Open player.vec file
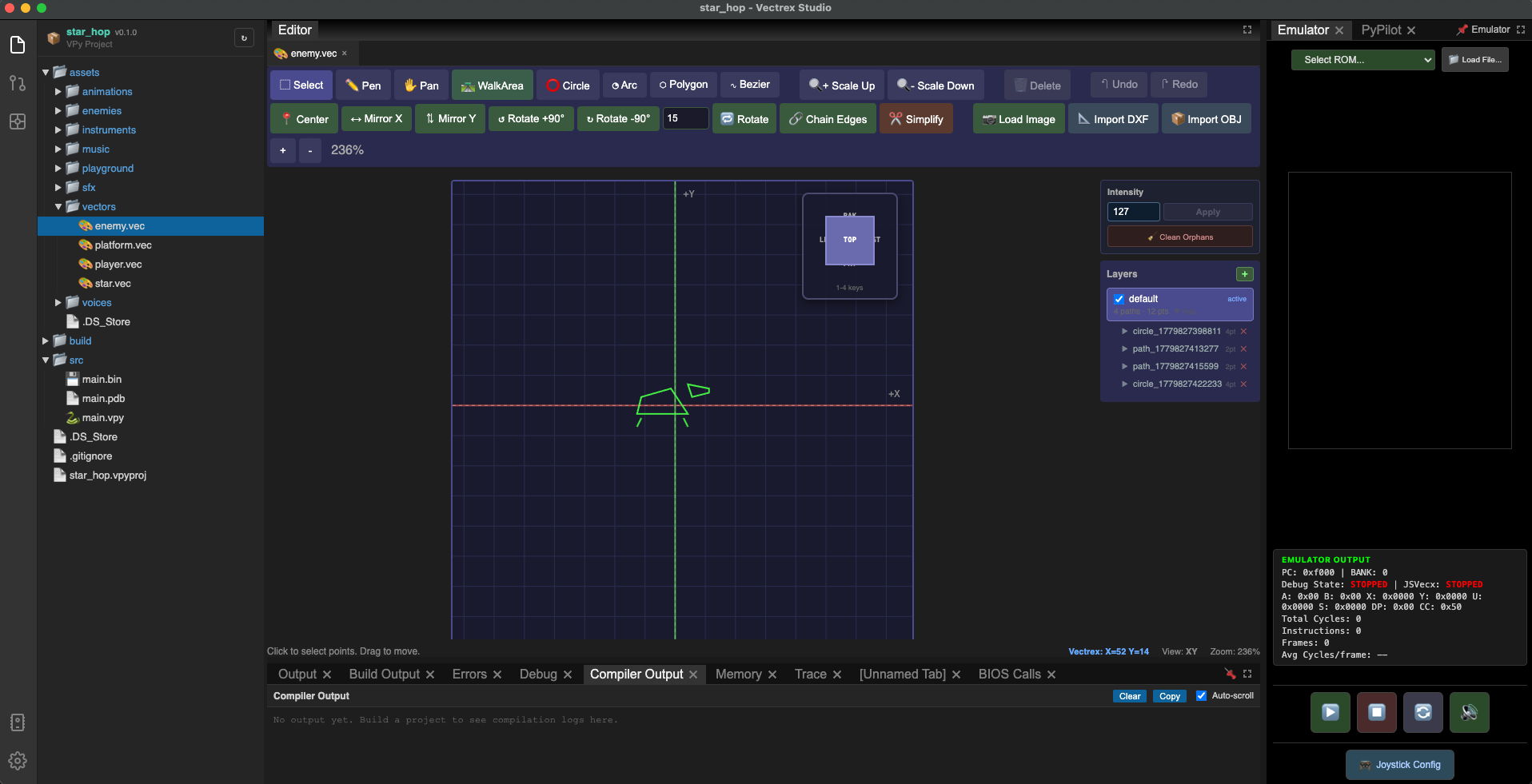This screenshot has height=784, width=1532. pos(118,265)
